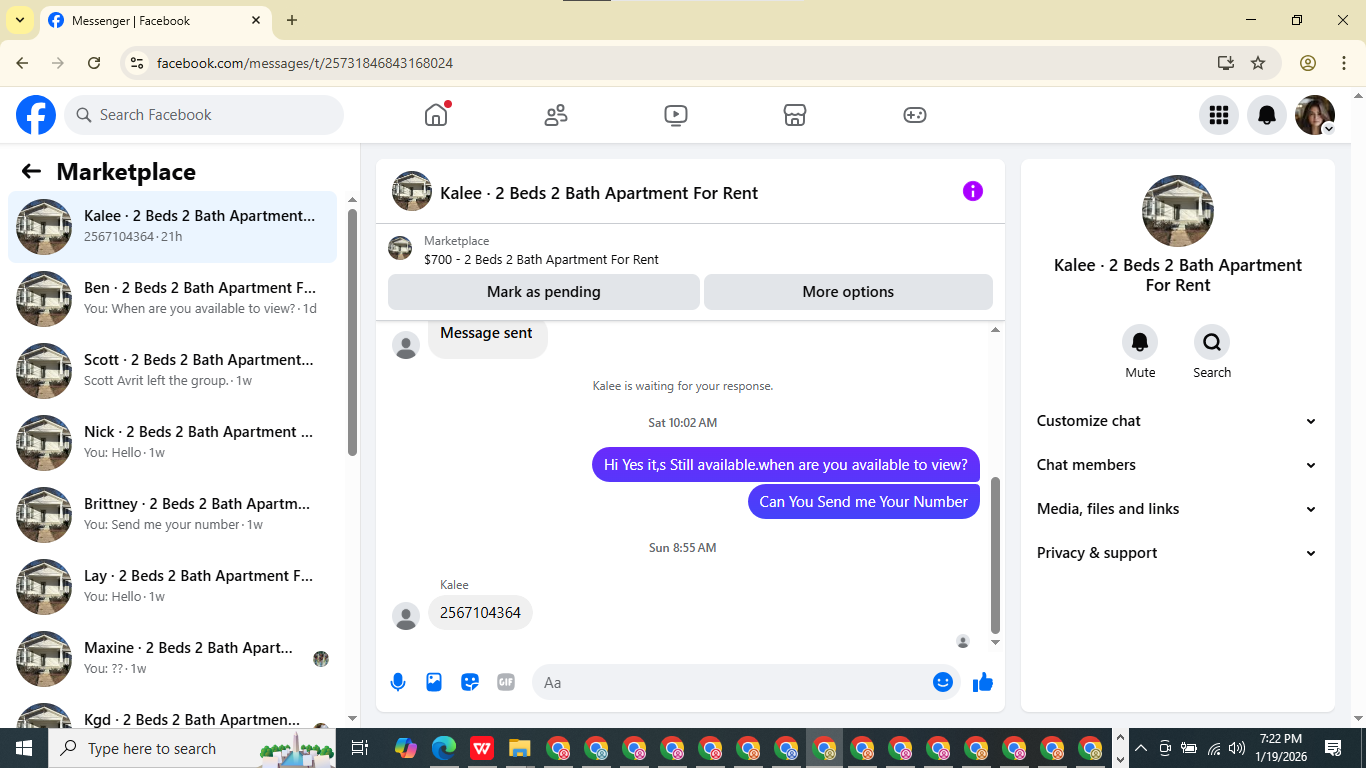The width and height of the screenshot is (1366, 768).
Task: Click the 2567104364 message bubble
Action: (480, 613)
